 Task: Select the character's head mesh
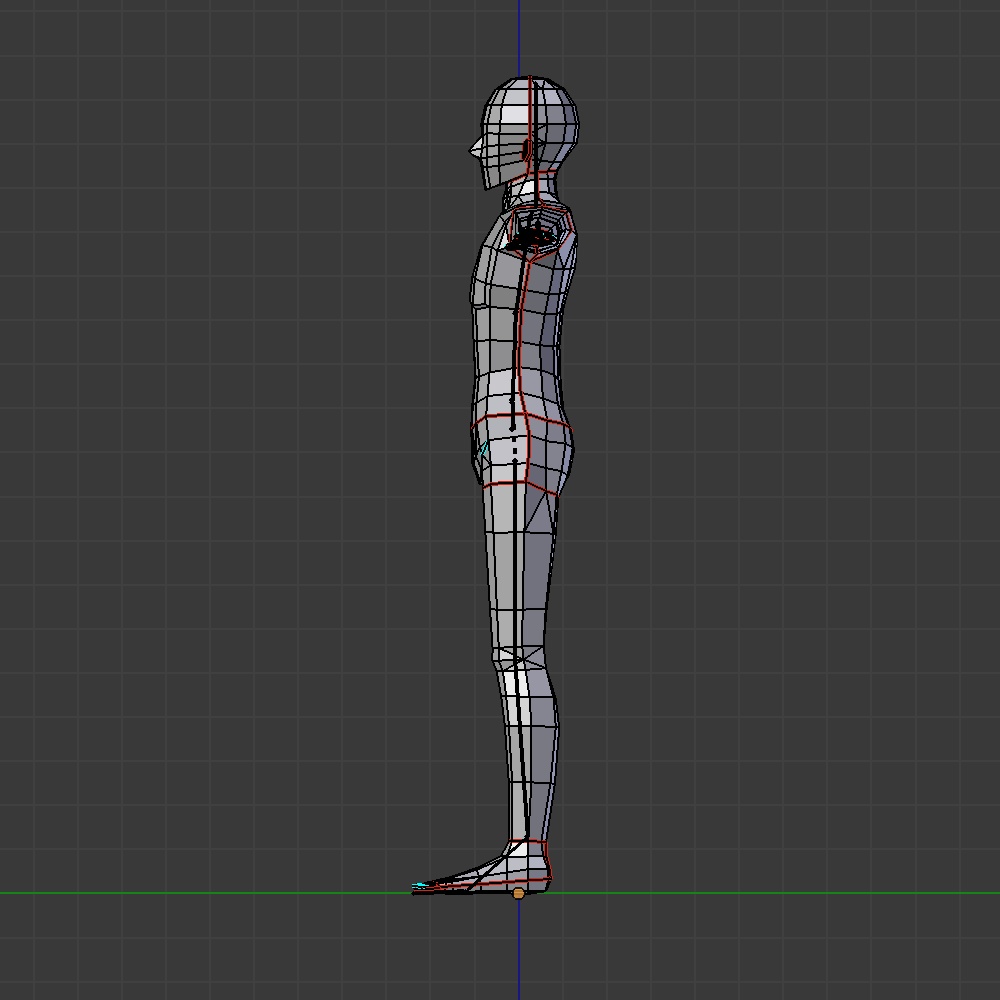tap(524, 132)
